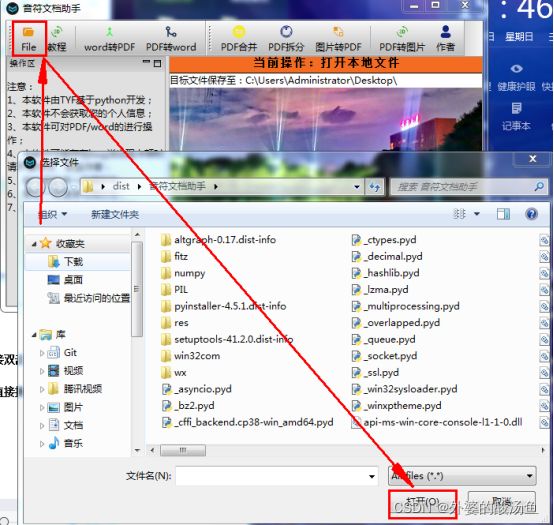The width and height of the screenshot is (554, 525).
Task: Select the _asyncio.pyd file
Action: pyautogui.click(x=197, y=389)
